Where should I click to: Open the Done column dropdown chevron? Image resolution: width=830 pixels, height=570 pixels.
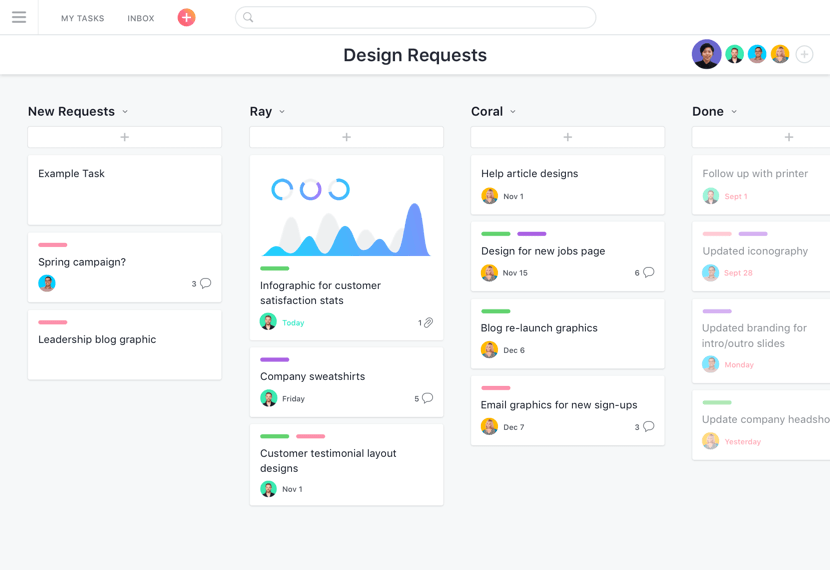tap(734, 112)
